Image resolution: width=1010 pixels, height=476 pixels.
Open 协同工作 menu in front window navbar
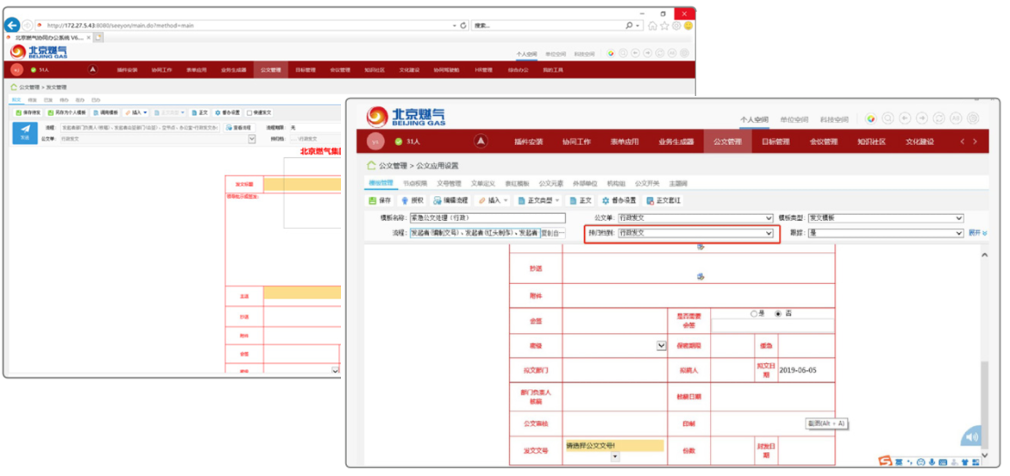(576, 142)
